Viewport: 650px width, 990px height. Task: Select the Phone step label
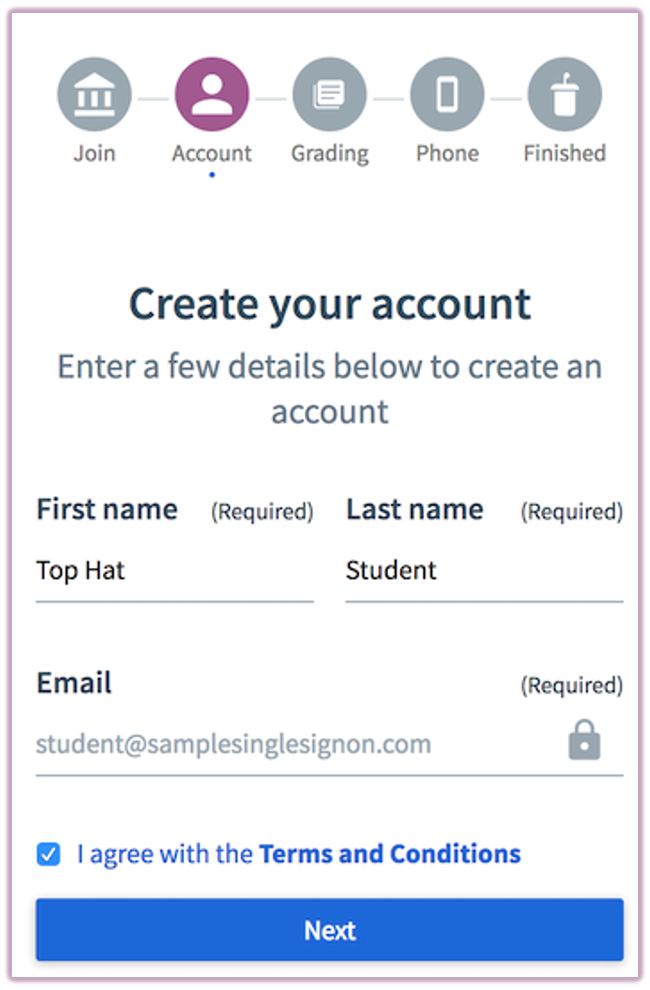(447, 153)
